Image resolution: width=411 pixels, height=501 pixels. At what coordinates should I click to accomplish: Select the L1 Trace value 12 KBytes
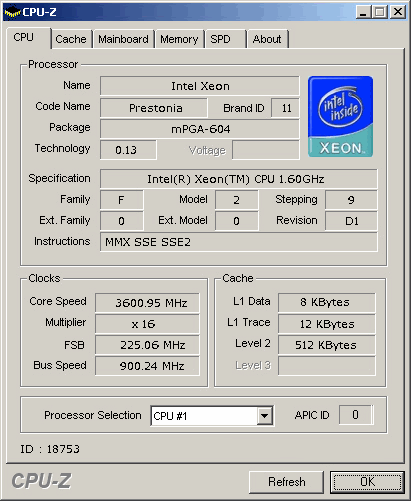pos(327,324)
